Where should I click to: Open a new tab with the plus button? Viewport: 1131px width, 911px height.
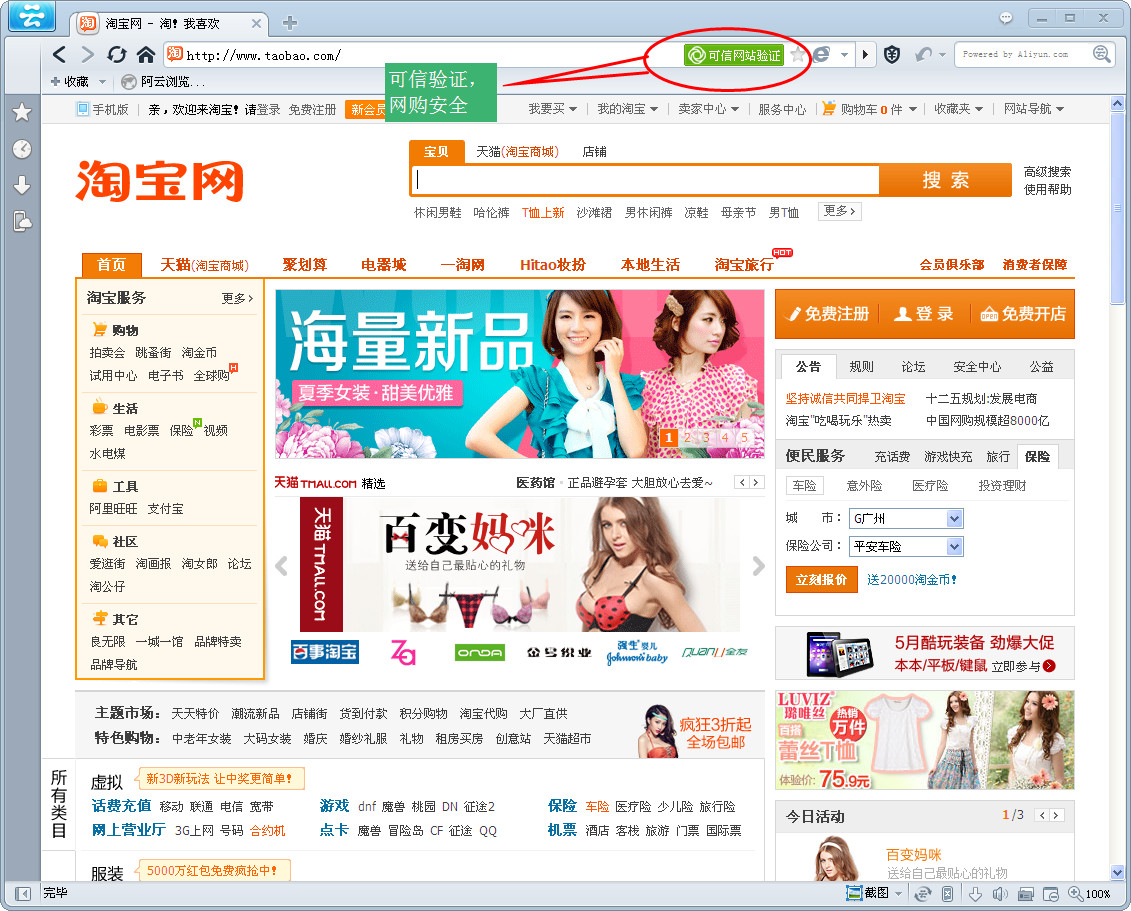(x=290, y=23)
